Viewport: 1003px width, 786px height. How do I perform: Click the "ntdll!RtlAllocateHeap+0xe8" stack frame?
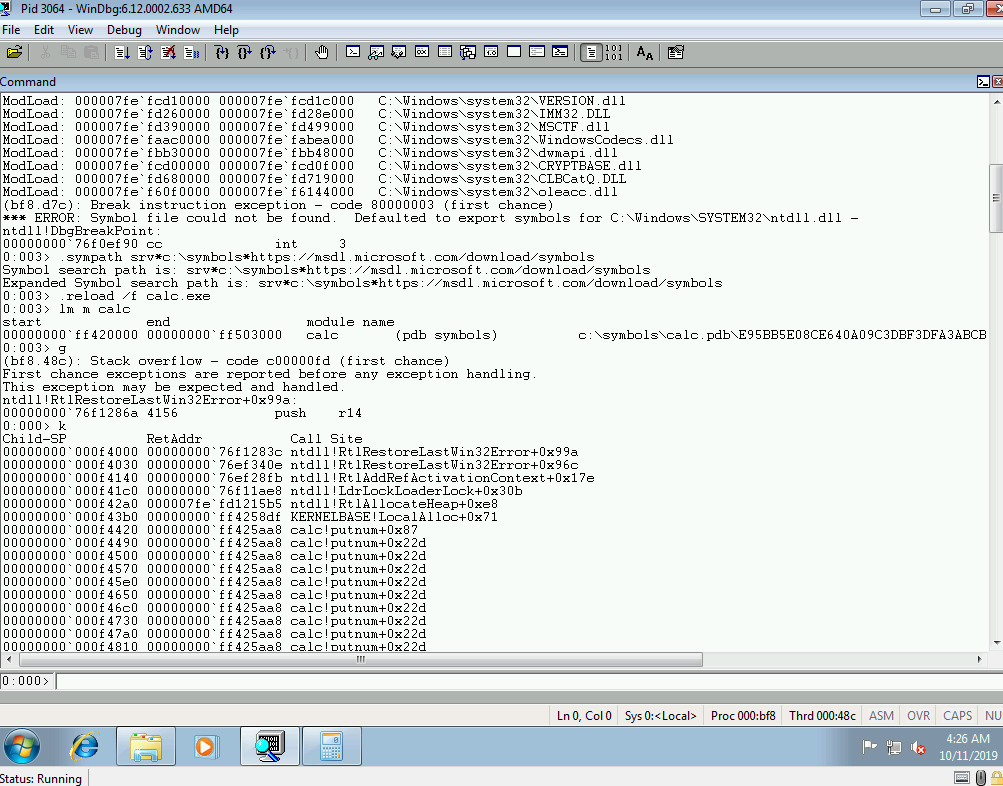coord(393,504)
